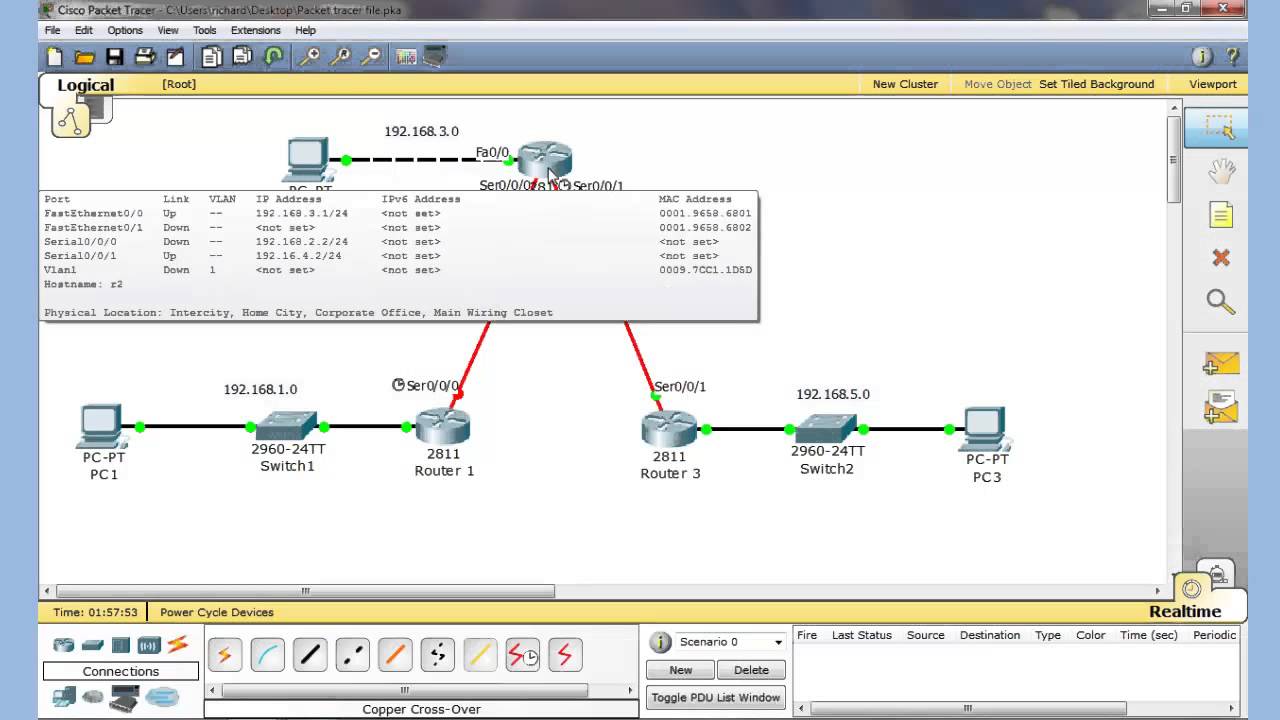1280x720 pixels.
Task: Select the Console cable connection
Action: [x=267, y=656]
